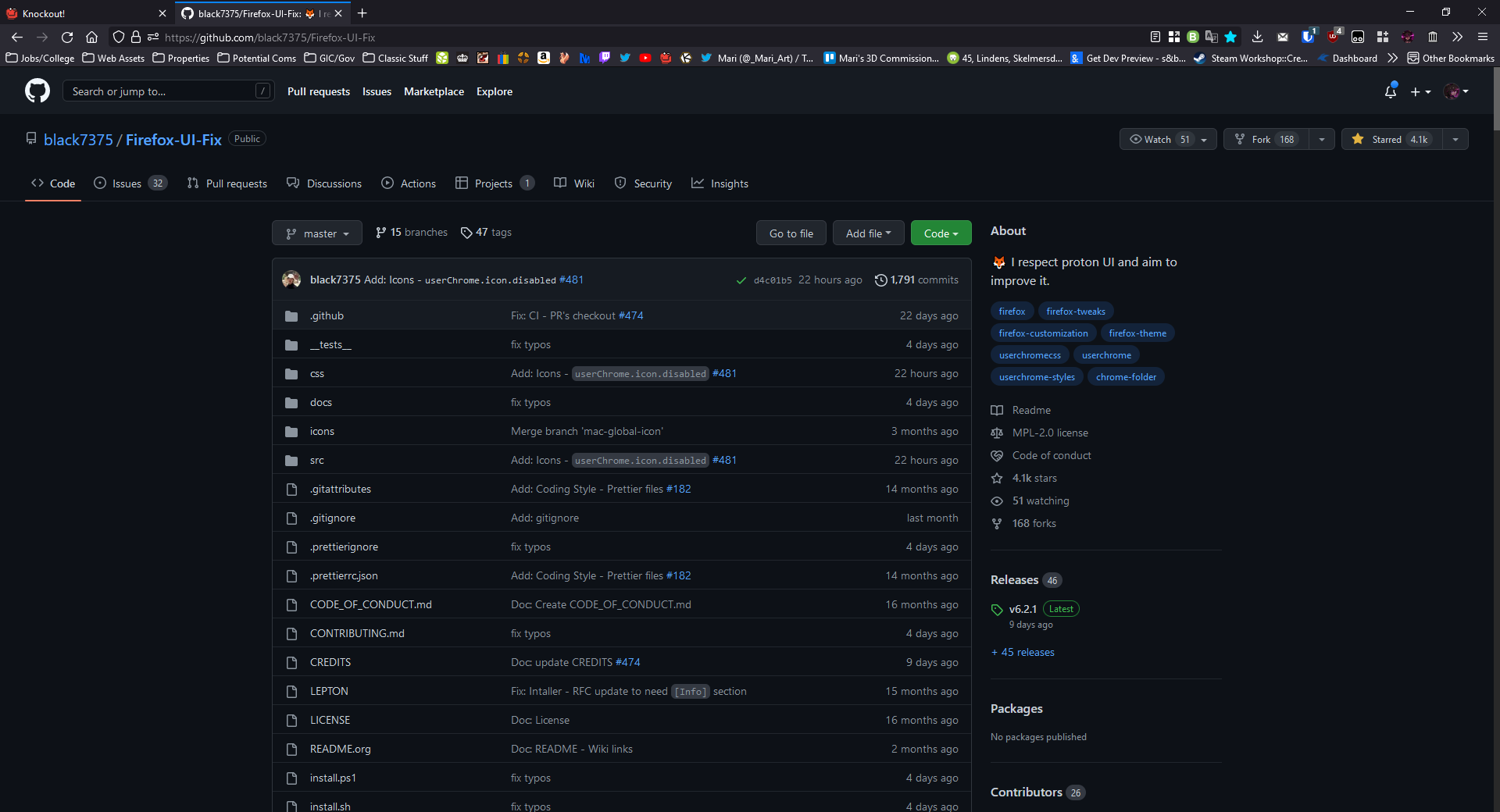The image size is (1500, 812).
Task: Open the trash can extension icon
Action: point(1433,37)
